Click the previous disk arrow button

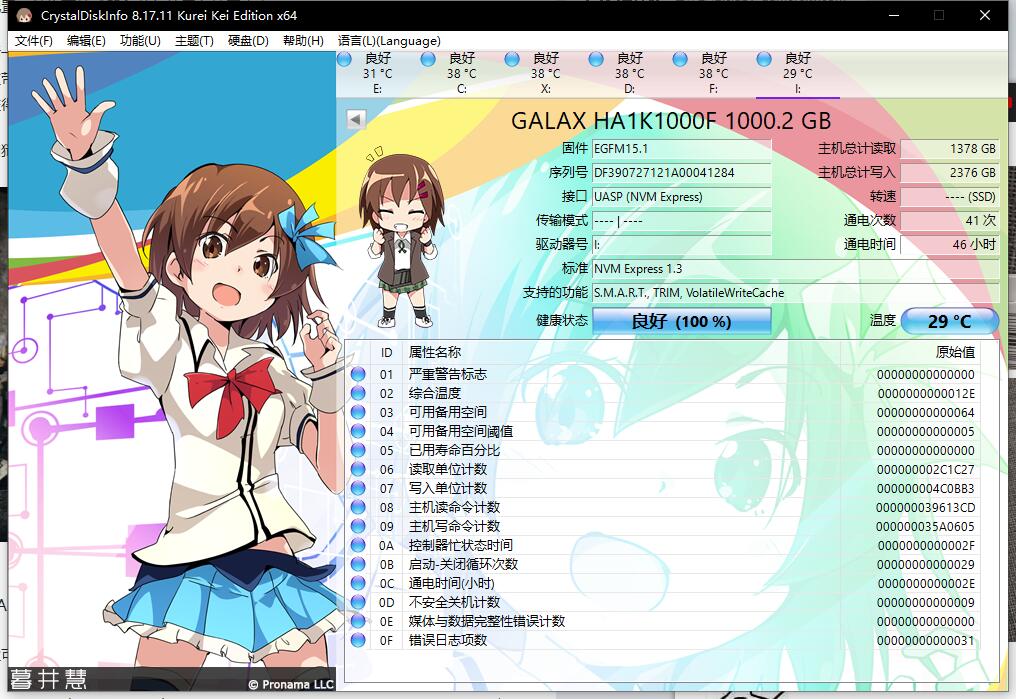coord(355,120)
